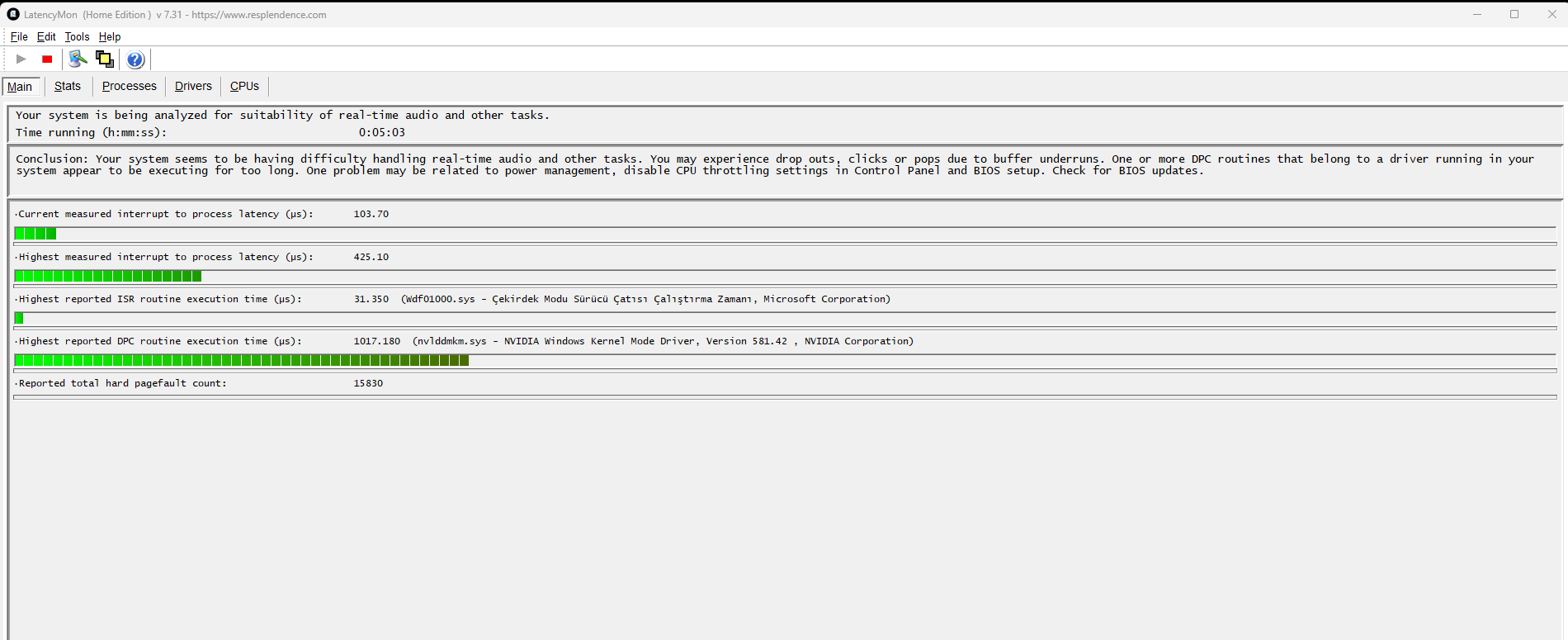The height and width of the screenshot is (640, 1568).
Task: Click the Wdf01000.sys ISR driver text
Action: (x=646, y=299)
